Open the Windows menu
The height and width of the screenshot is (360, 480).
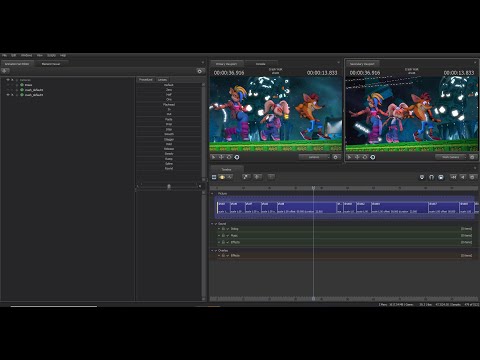(27, 55)
